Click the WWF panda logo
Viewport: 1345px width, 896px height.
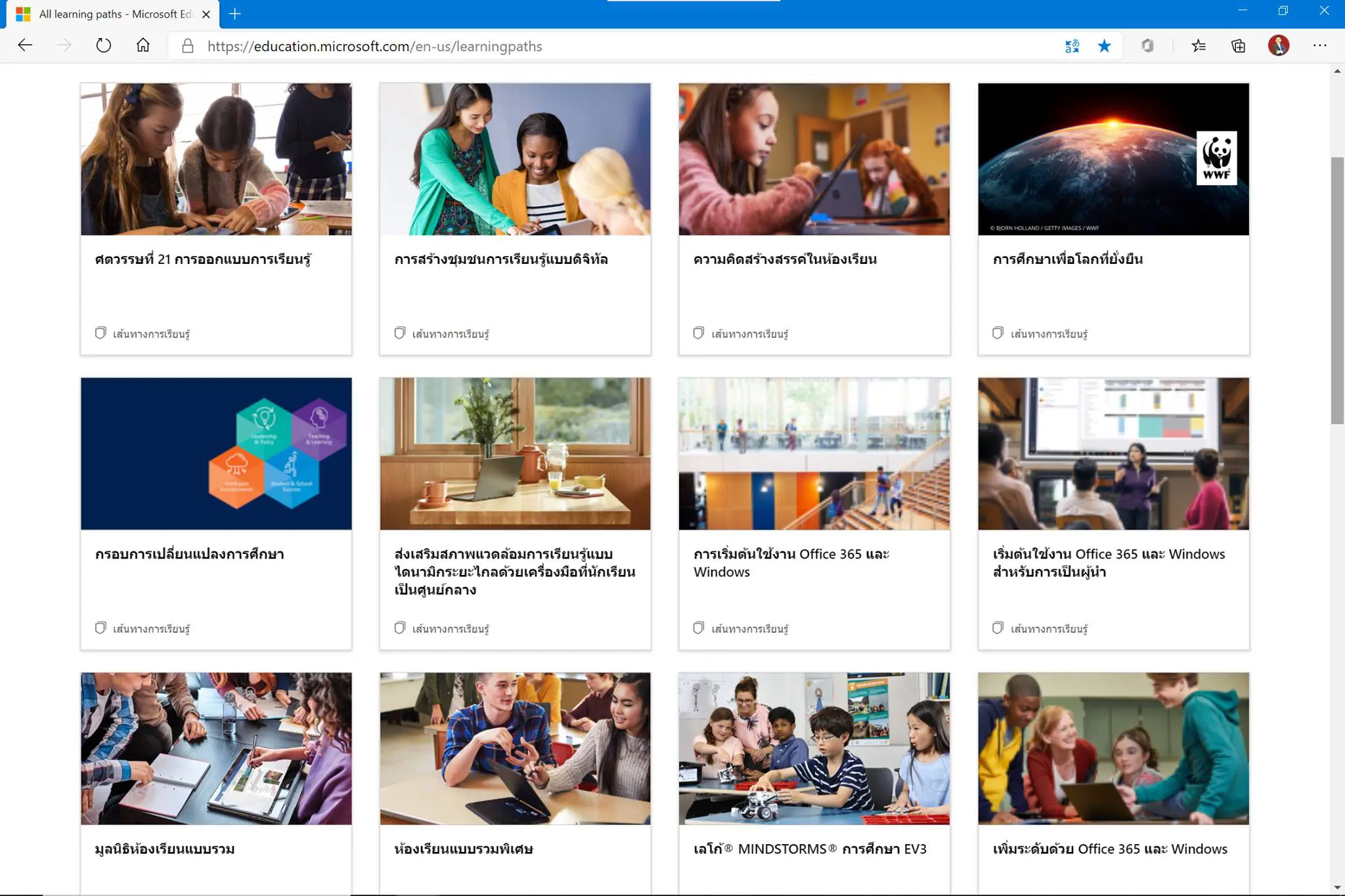tap(1216, 158)
